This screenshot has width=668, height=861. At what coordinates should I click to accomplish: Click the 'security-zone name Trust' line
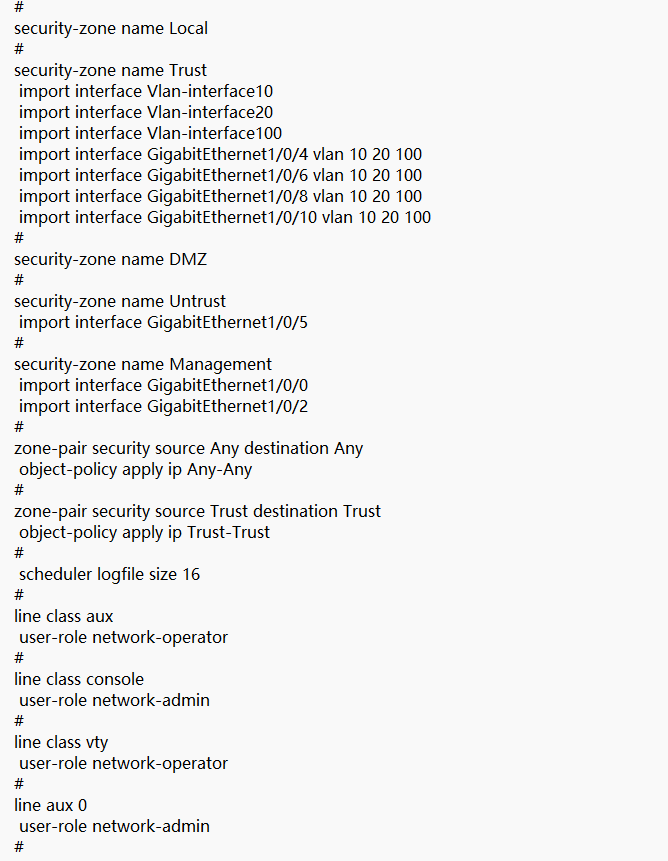coord(110,70)
